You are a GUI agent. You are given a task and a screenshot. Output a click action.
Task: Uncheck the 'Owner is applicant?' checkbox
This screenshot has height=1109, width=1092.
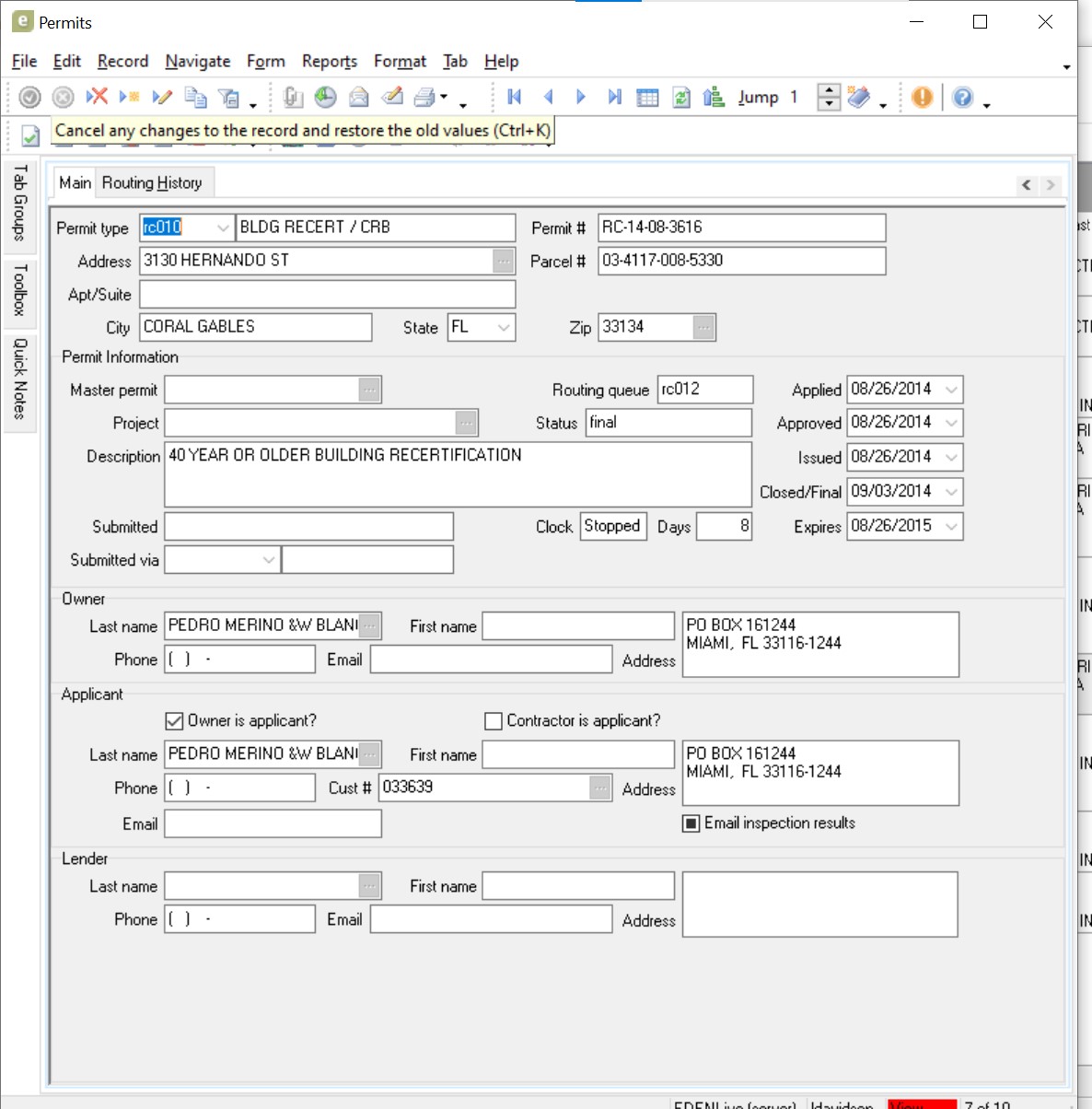[x=174, y=721]
